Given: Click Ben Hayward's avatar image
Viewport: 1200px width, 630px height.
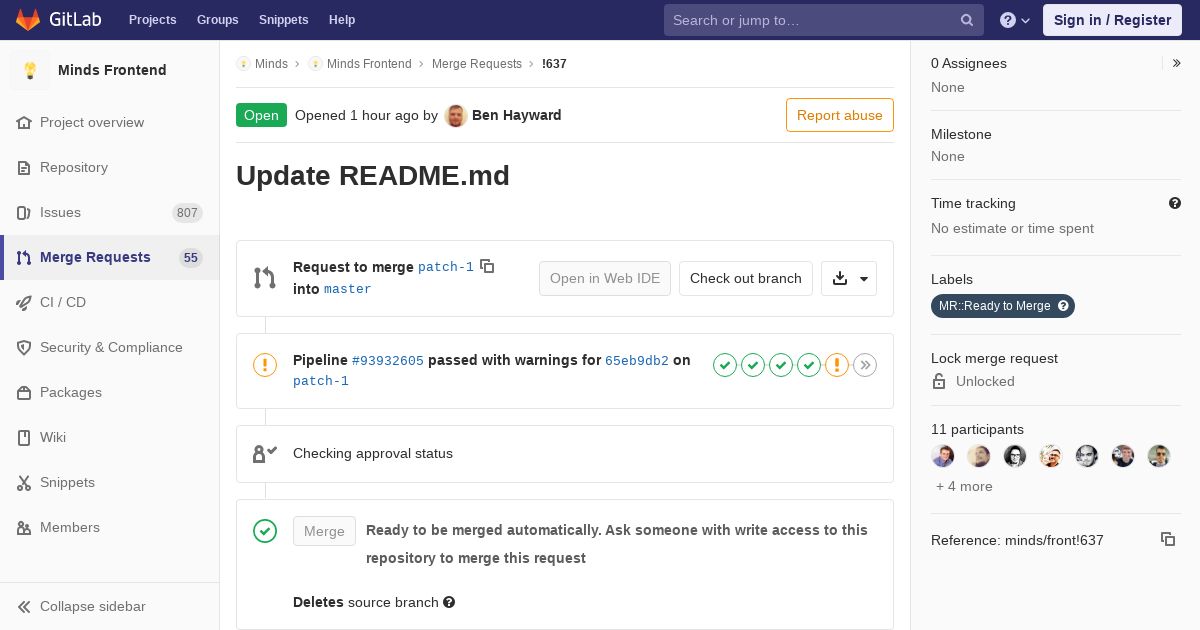Looking at the screenshot, I should [456, 115].
